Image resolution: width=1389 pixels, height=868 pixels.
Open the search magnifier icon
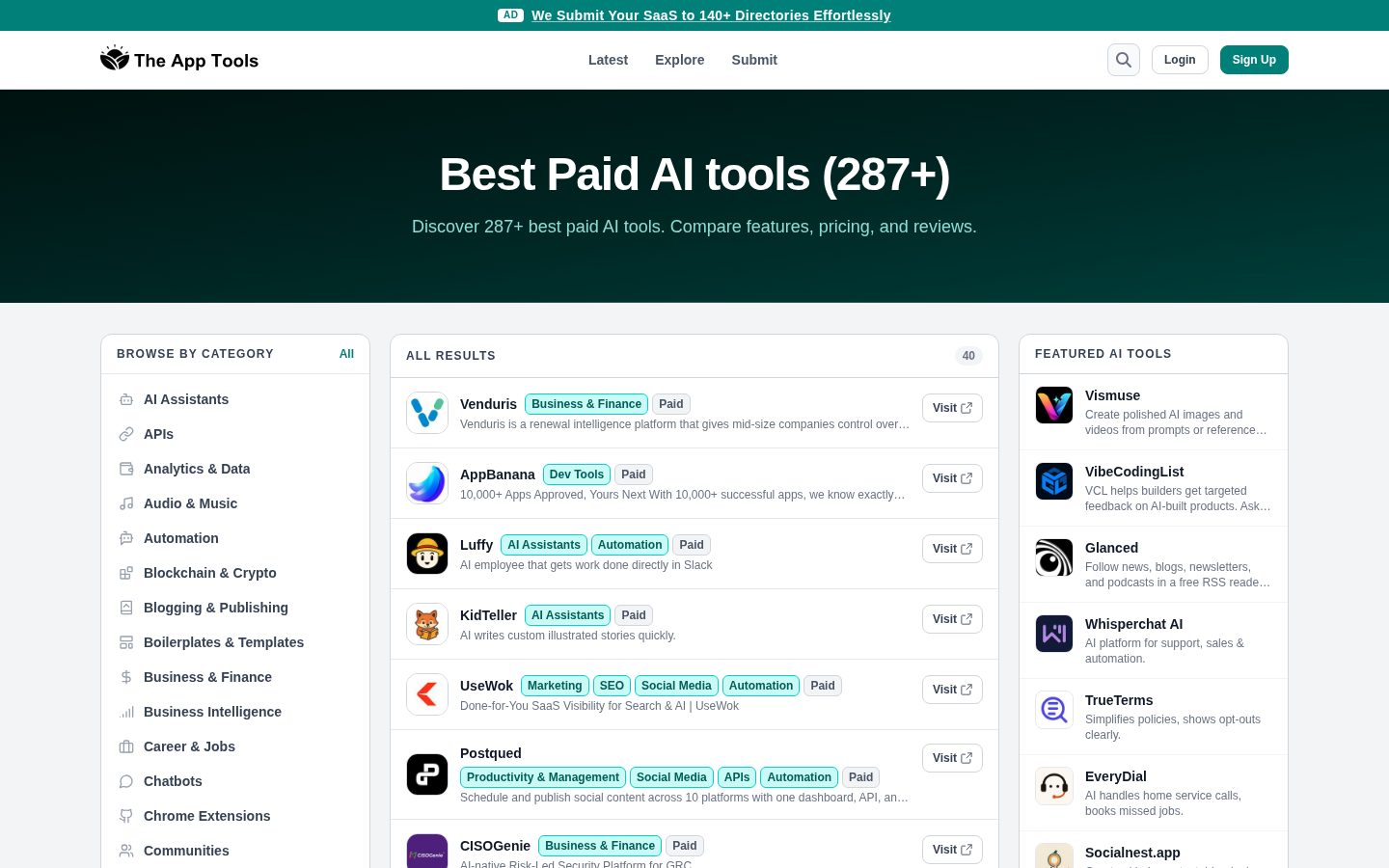(x=1124, y=60)
